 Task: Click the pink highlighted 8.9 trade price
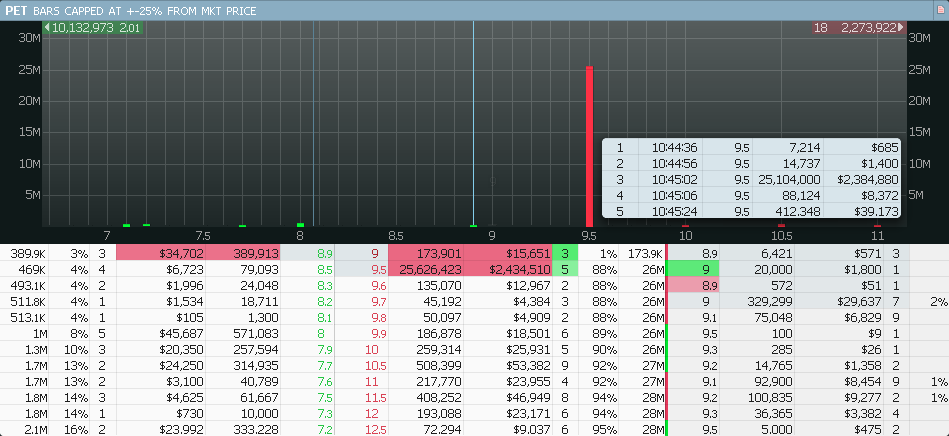(694, 285)
